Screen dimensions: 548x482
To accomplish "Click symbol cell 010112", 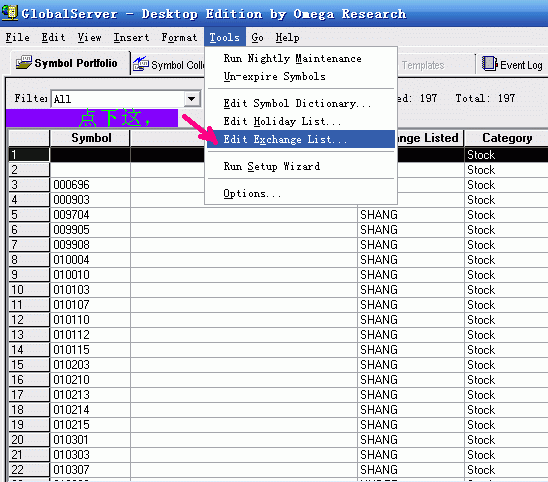I will (x=90, y=334).
